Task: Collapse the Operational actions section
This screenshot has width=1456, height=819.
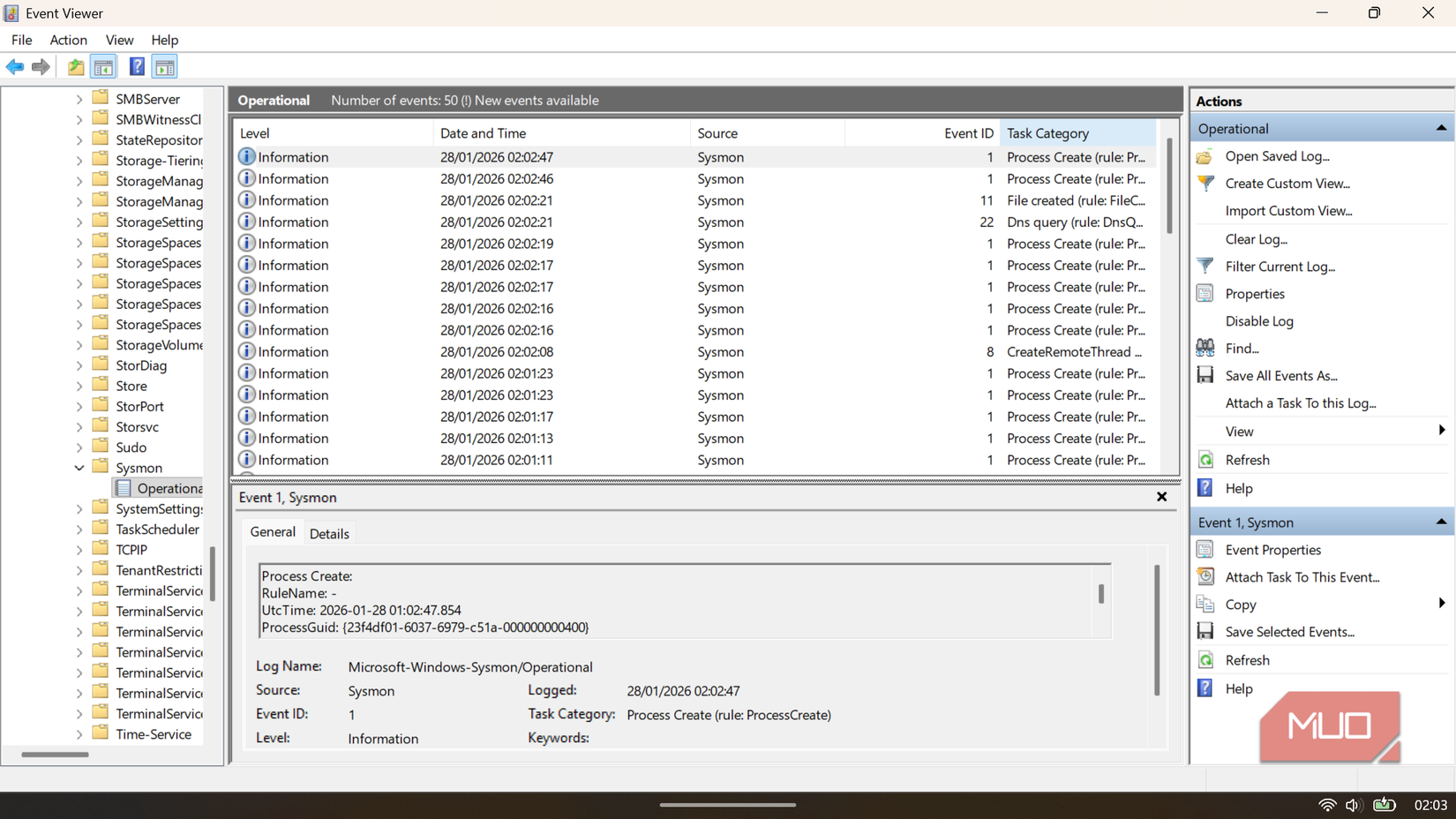Action: point(1441,129)
